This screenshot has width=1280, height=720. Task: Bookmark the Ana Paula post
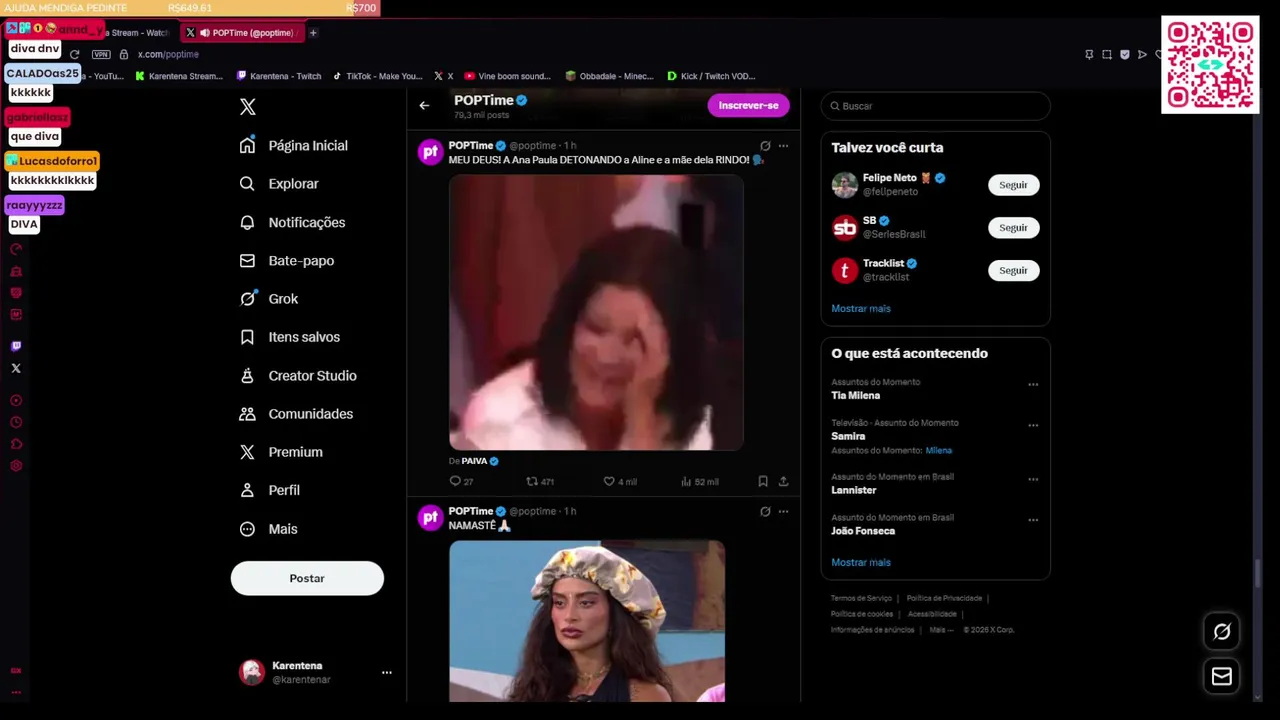(763, 481)
